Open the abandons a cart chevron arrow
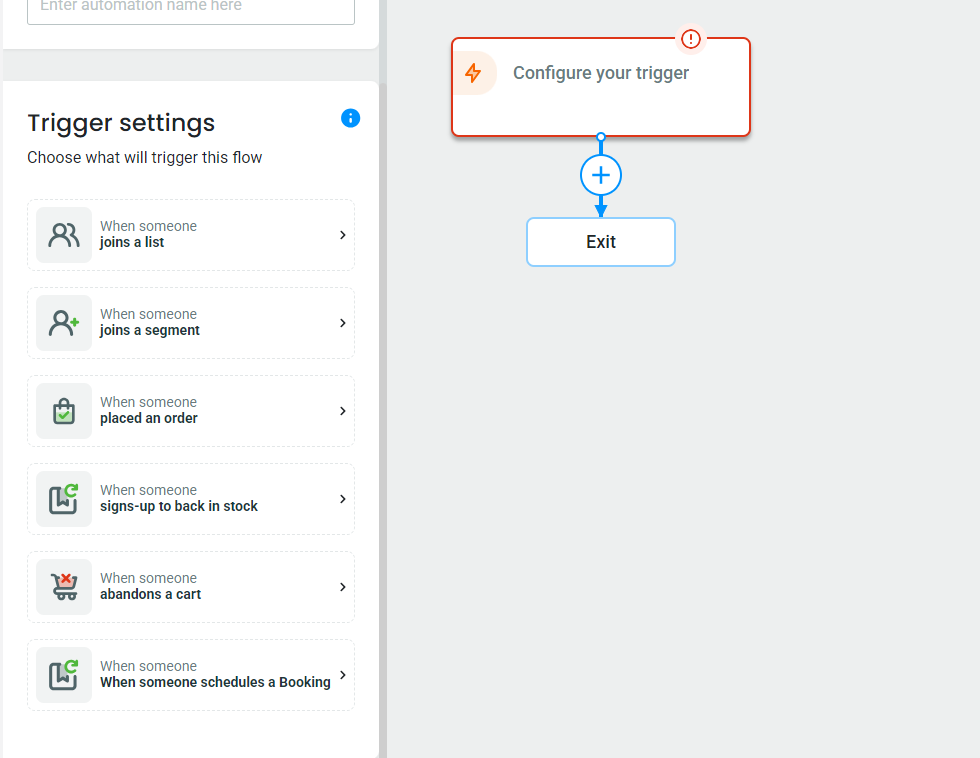Image resolution: width=980 pixels, height=758 pixels. tap(342, 587)
